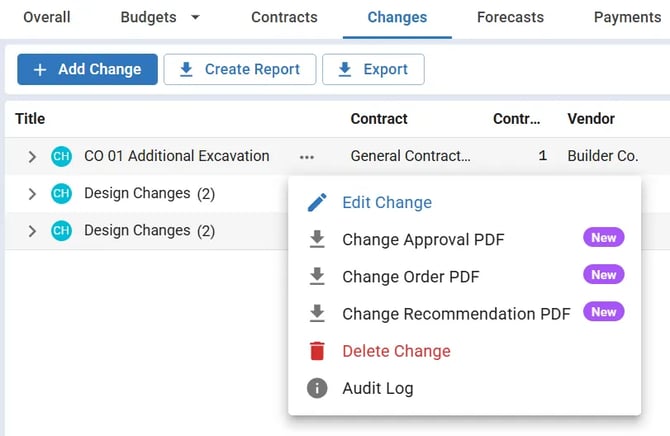
Task: Click the pencil icon beside Edit Change
Action: tap(317, 203)
